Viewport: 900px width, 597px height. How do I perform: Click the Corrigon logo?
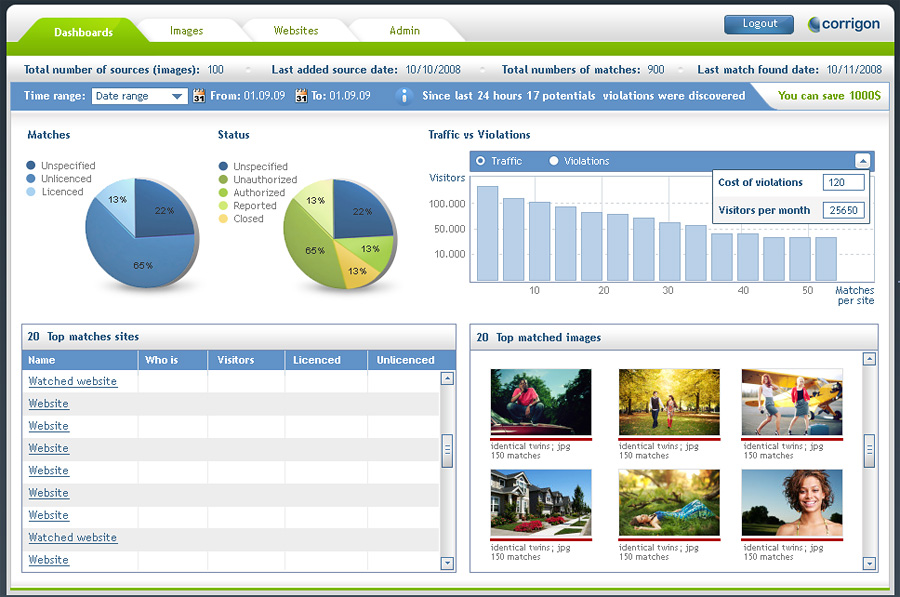click(x=845, y=24)
